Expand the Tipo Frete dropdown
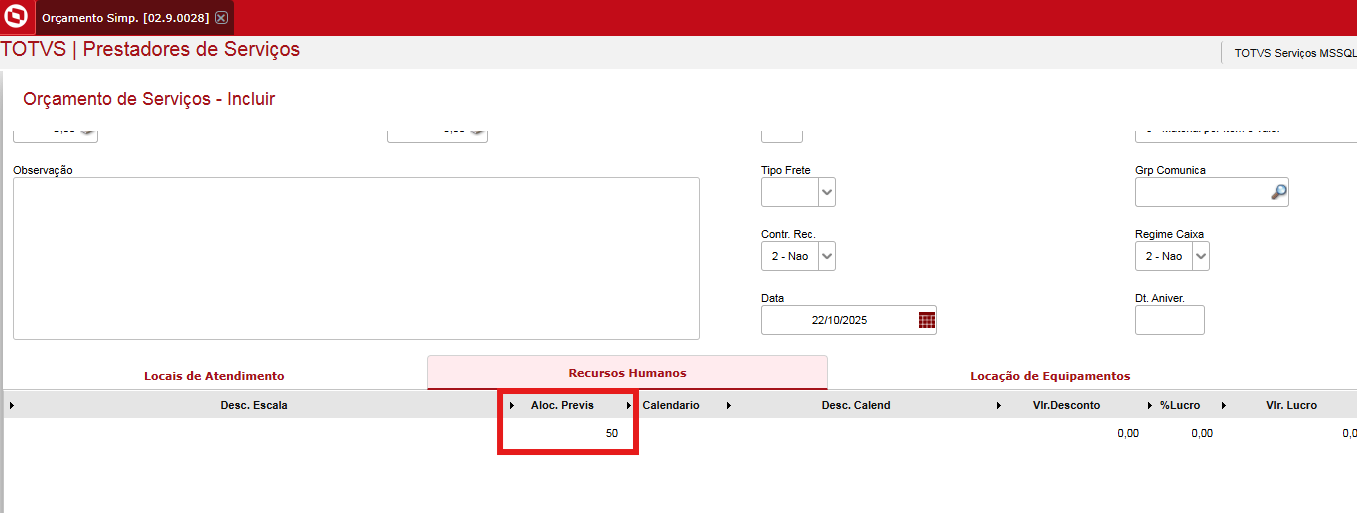The image size is (1357, 513). pos(827,192)
